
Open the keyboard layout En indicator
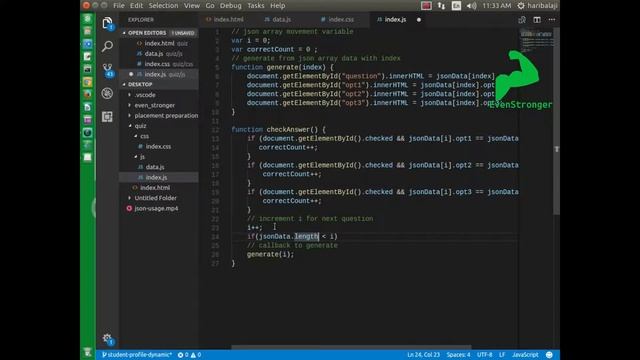456,6
